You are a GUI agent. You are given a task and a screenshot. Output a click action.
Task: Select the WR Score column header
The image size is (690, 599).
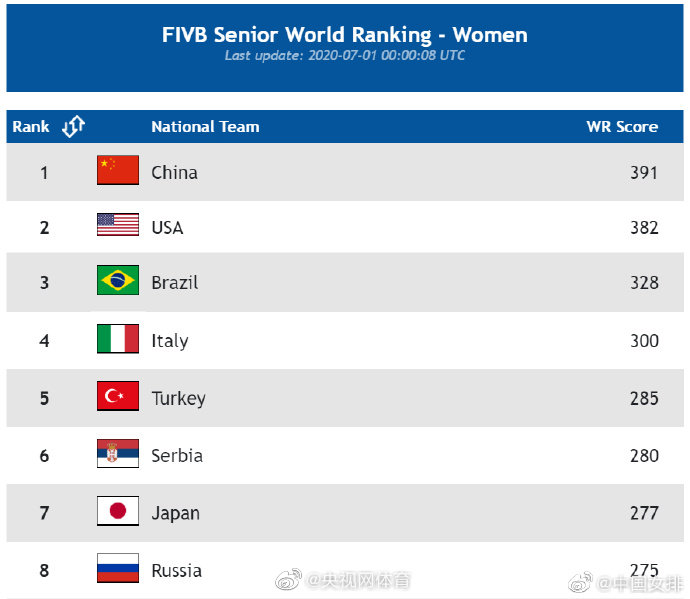click(622, 127)
